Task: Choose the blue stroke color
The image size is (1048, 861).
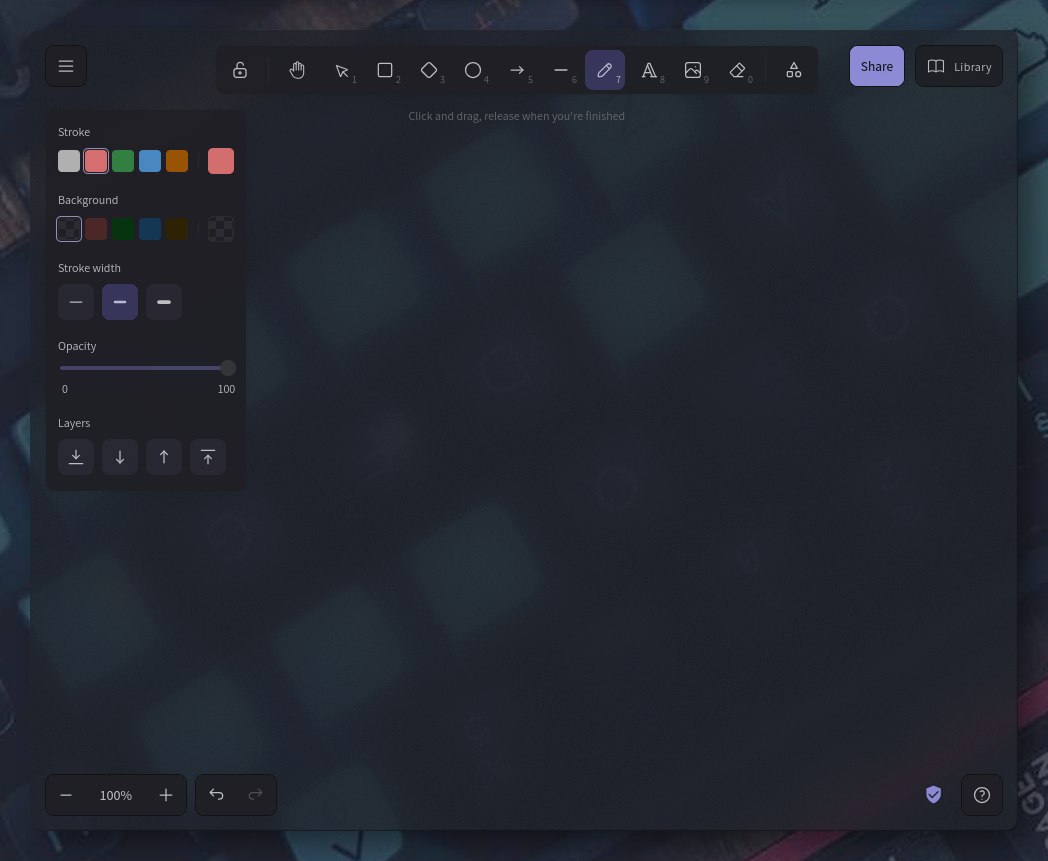Action: (150, 161)
